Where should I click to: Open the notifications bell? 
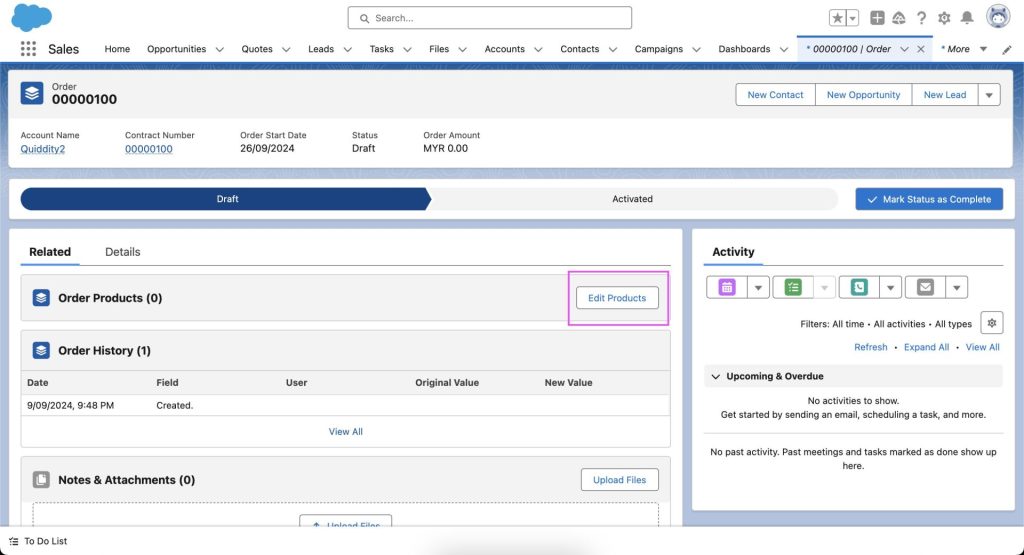pos(967,18)
